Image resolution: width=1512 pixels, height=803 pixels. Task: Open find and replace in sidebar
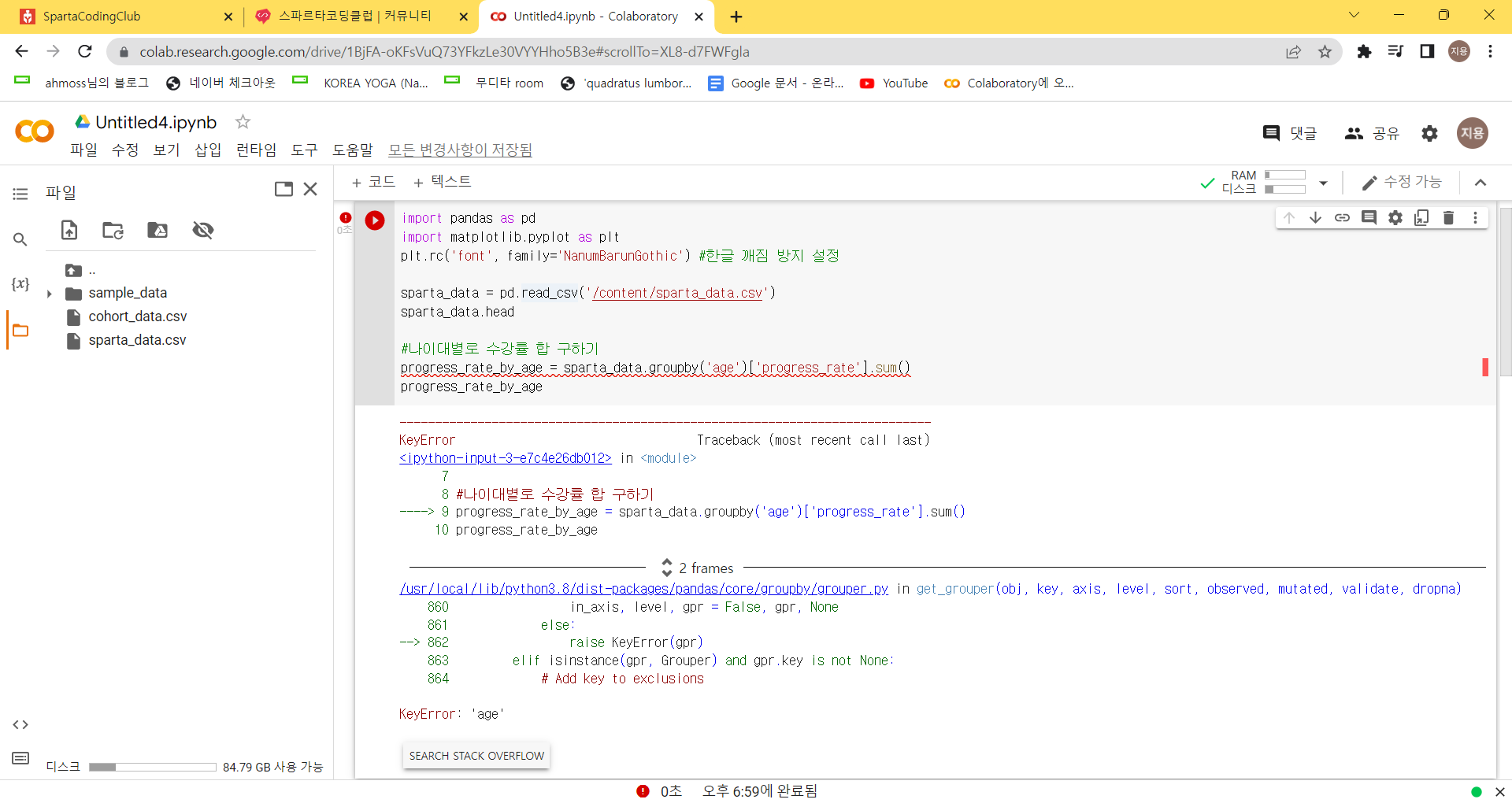20,239
